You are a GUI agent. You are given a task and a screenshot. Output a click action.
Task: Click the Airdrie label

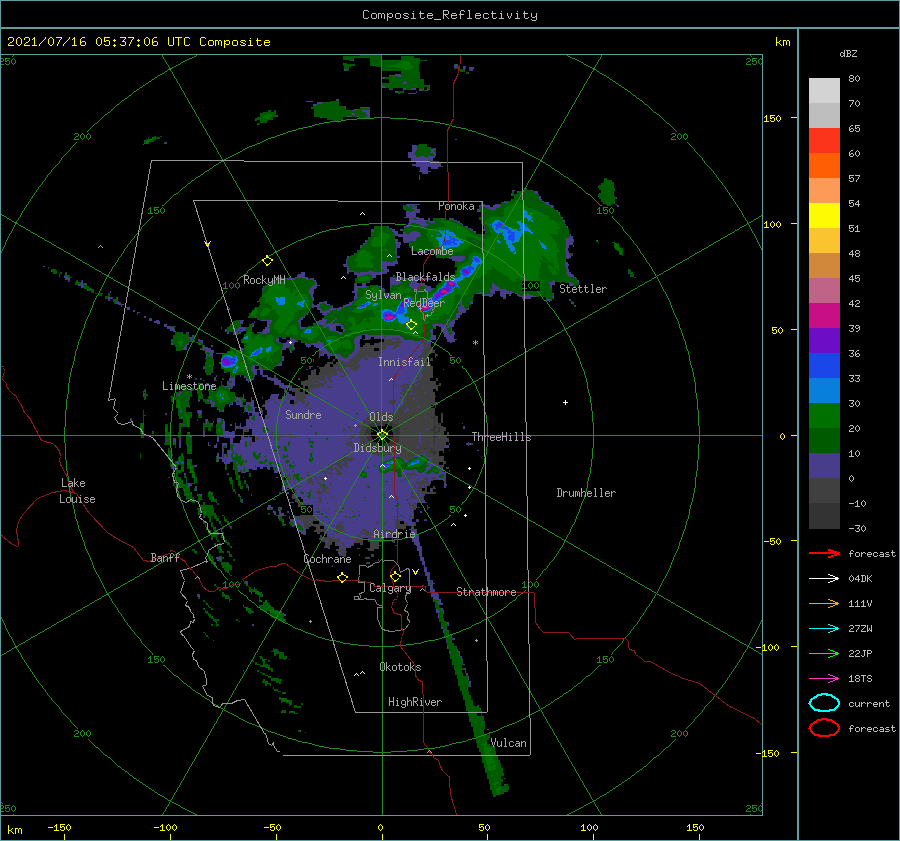coord(394,534)
